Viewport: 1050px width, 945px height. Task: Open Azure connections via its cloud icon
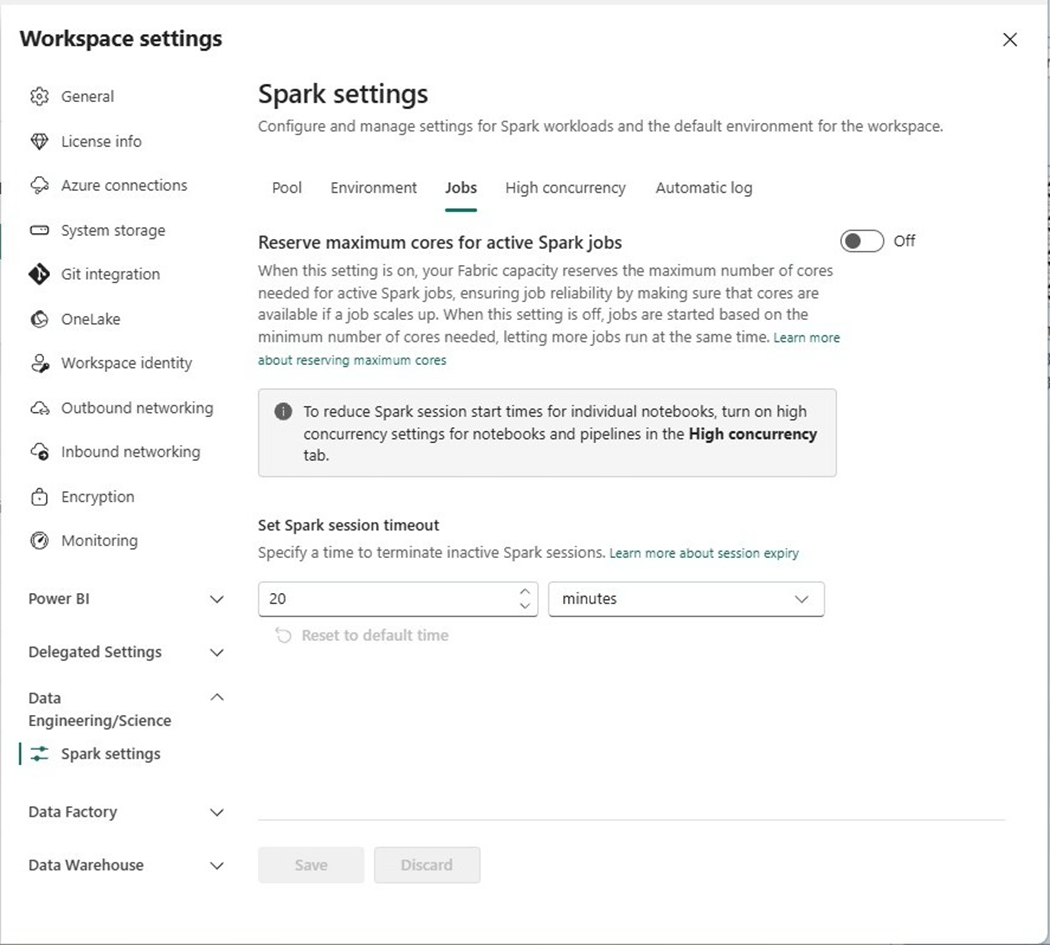[40, 186]
